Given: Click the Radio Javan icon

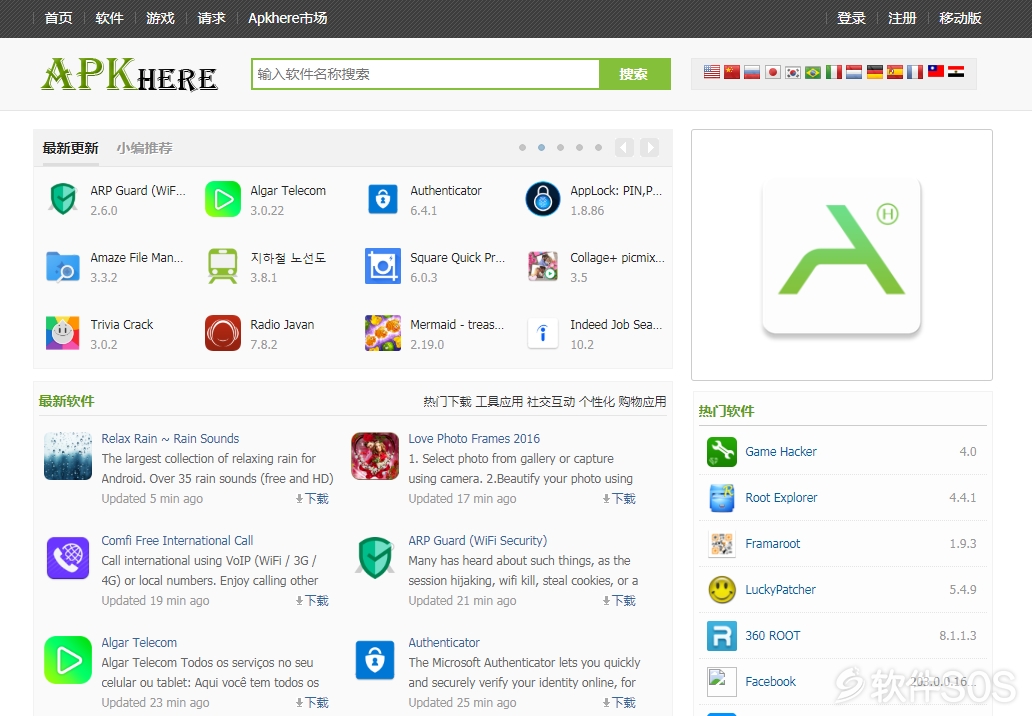Looking at the screenshot, I should coord(223,334).
